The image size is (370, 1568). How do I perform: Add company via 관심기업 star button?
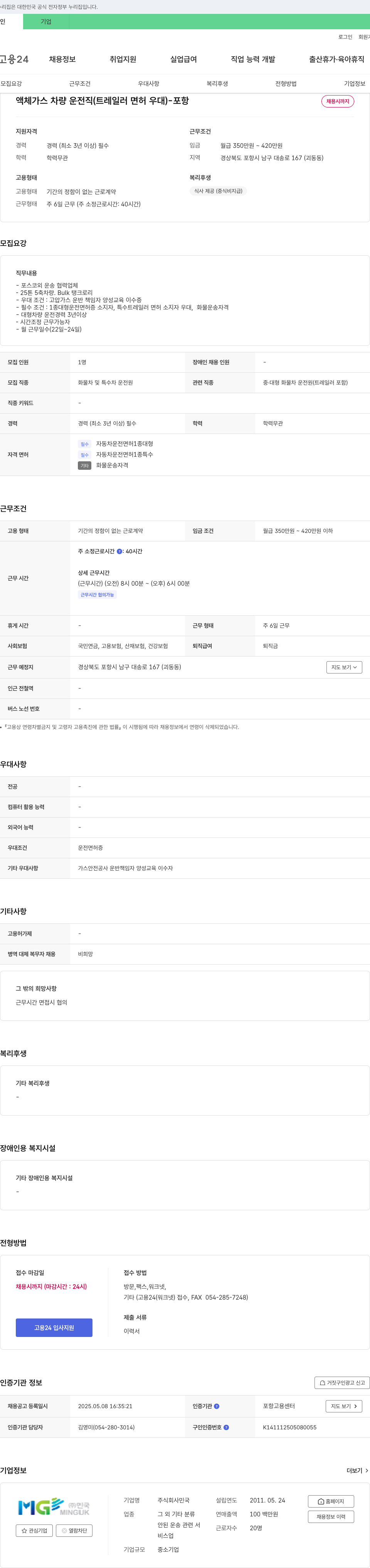click(35, 1530)
